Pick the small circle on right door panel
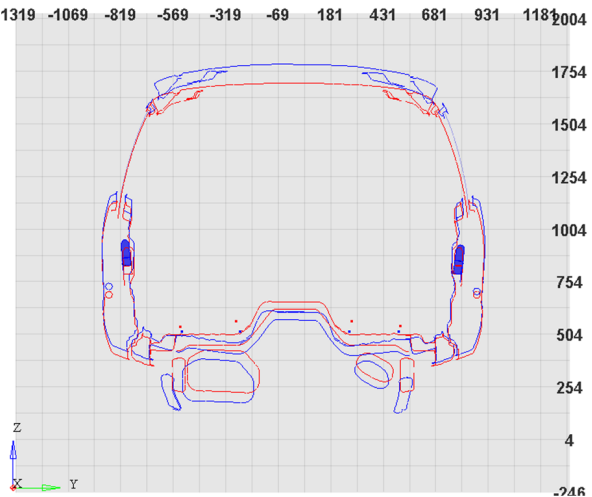This screenshot has width=592, height=497. (x=477, y=293)
